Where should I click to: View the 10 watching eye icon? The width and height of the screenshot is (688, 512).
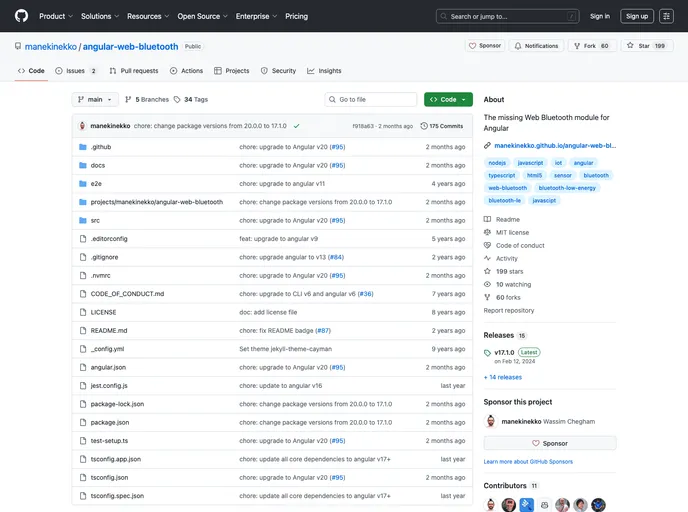click(487, 285)
